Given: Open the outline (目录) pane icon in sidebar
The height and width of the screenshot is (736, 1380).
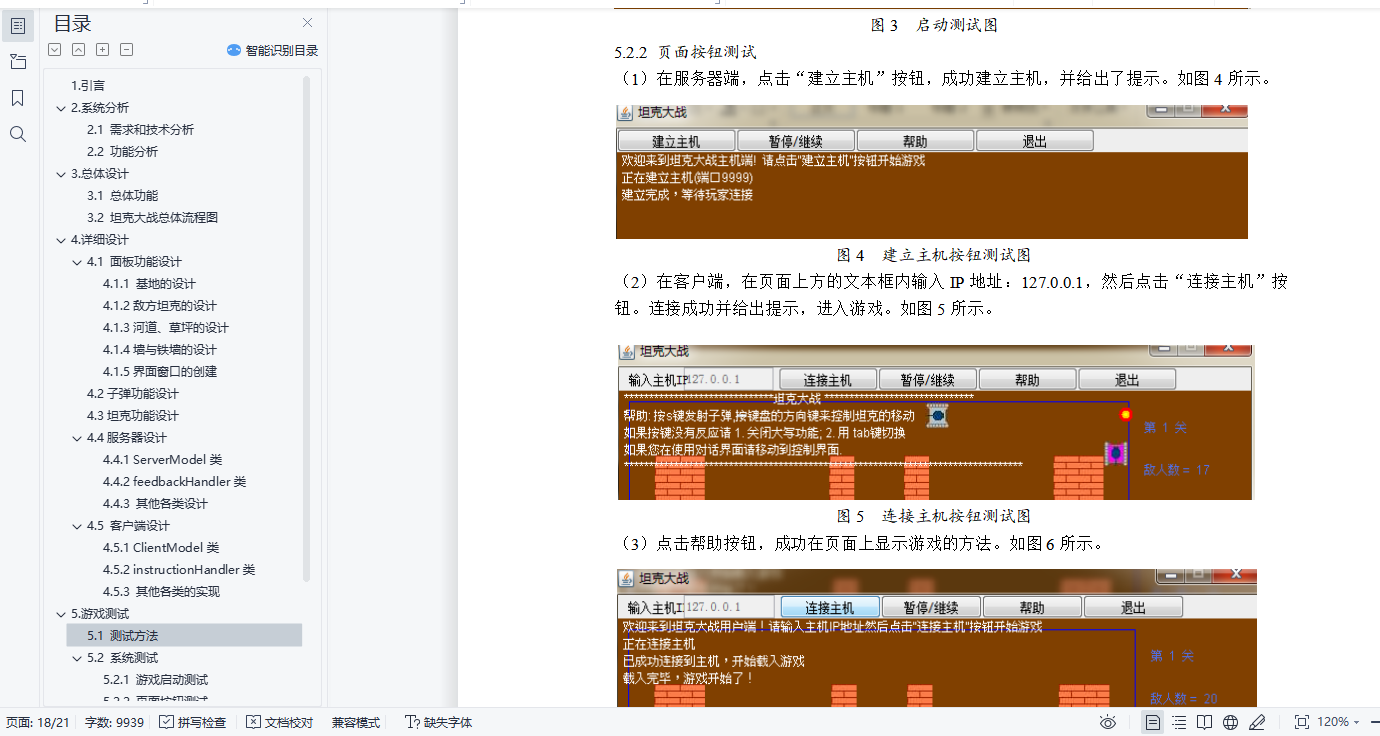Looking at the screenshot, I should pyautogui.click(x=17, y=26).
